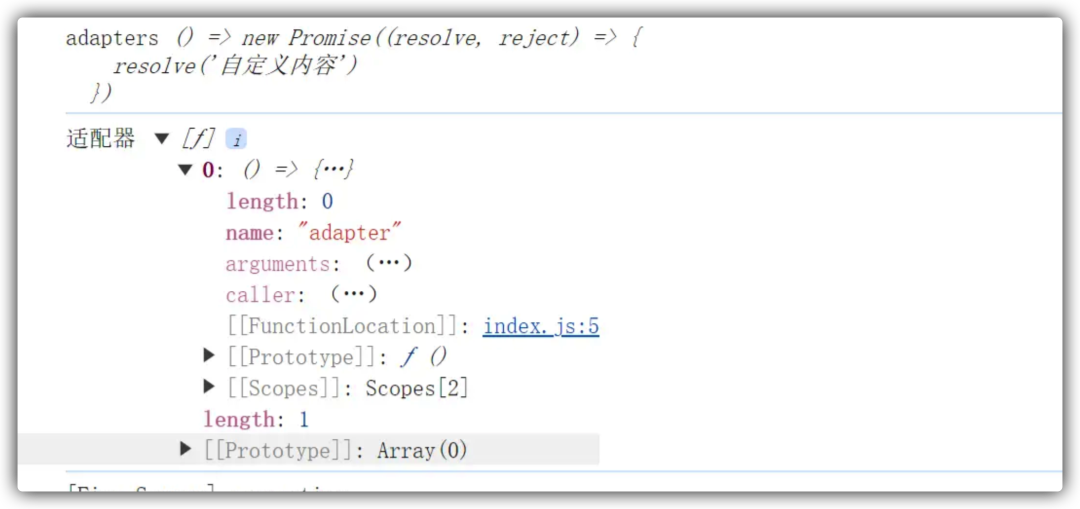Click the blue info icon beside [f]
Image resolution: width=1080 pixels, height=509 pixels.
[236, 140]
